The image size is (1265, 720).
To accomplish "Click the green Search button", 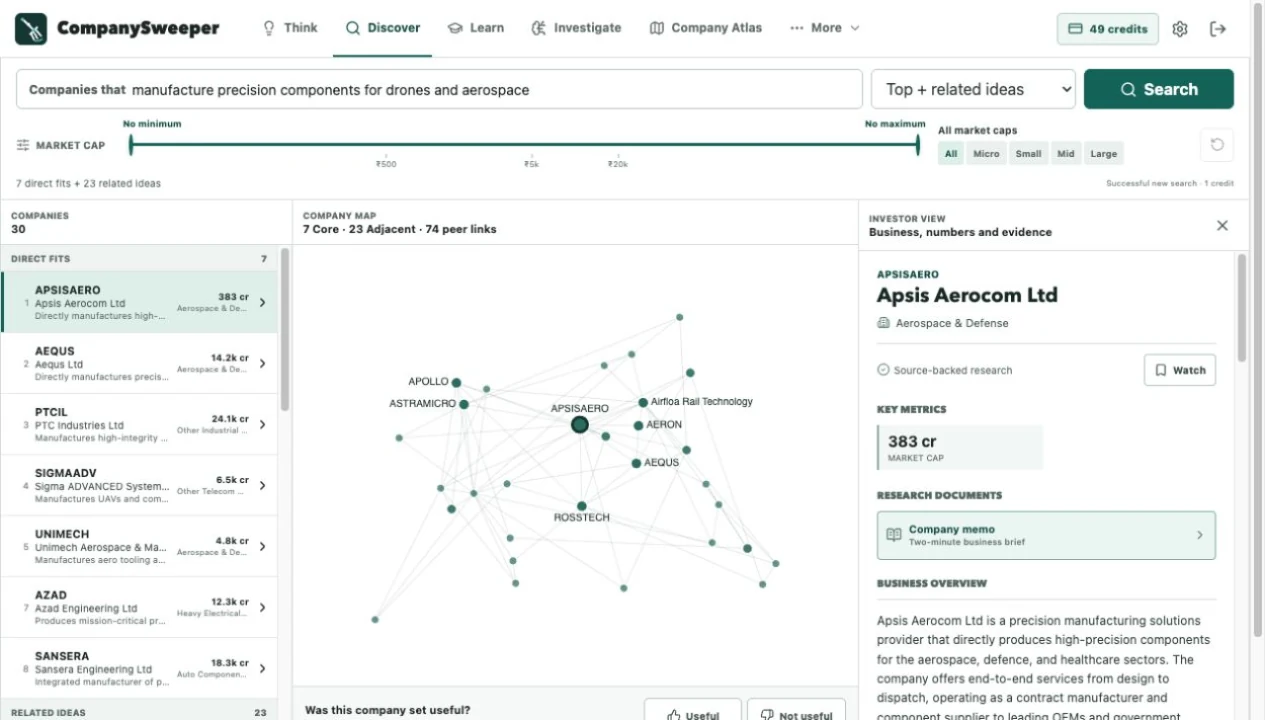I will click(x=1159, y=89).
